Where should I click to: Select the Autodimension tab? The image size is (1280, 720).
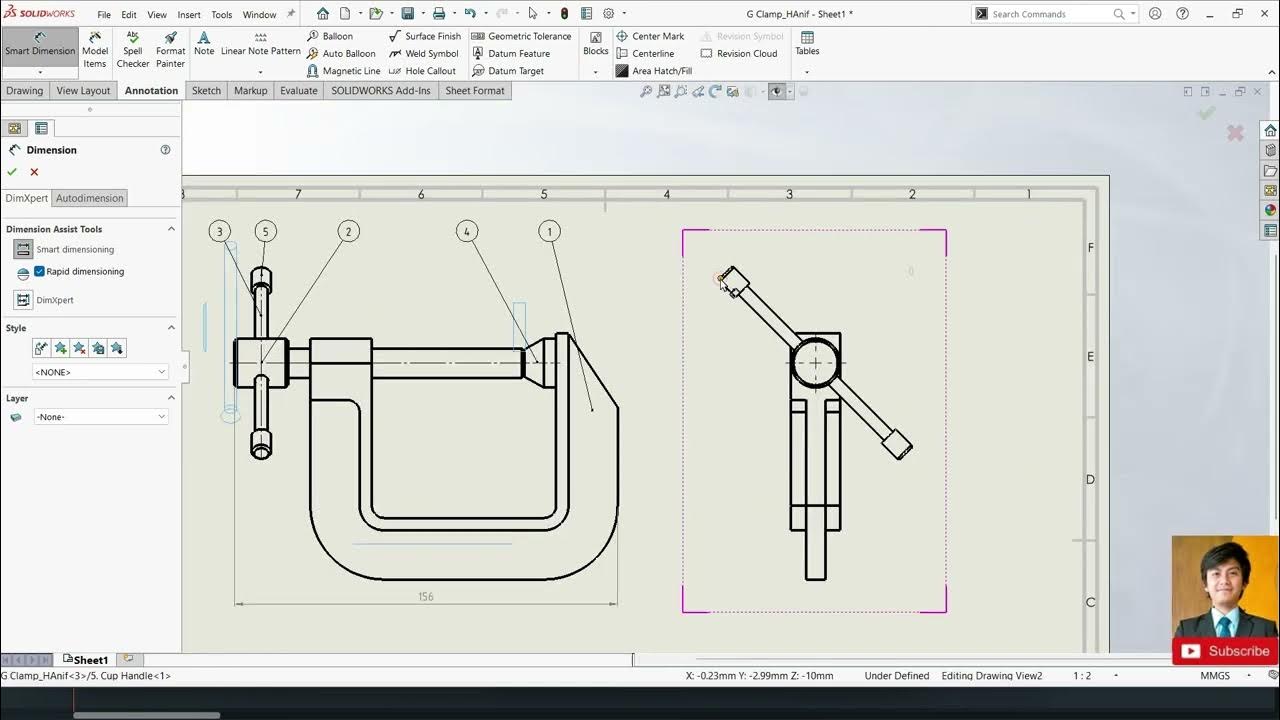[90, 198]
